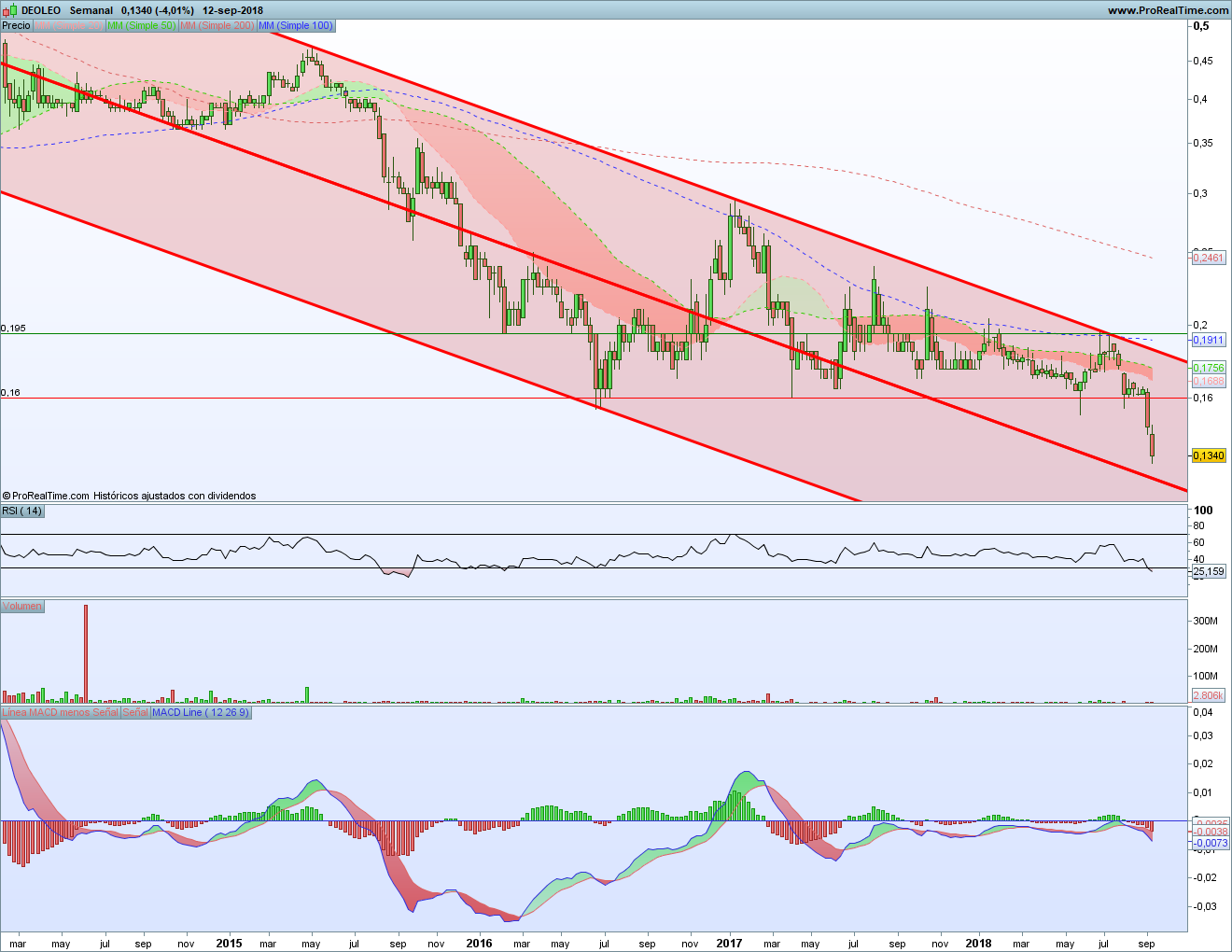Click the Volumen panel label
Screen dimensions: 1232x952
pos(22,606)
